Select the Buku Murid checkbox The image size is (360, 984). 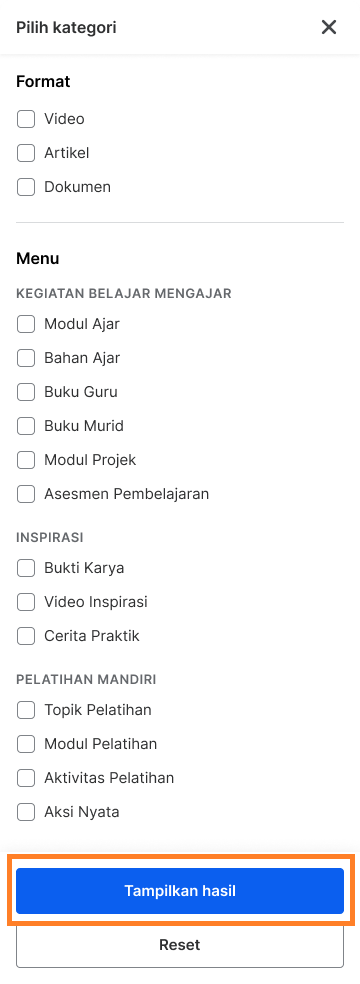click(x=26, y=426)
